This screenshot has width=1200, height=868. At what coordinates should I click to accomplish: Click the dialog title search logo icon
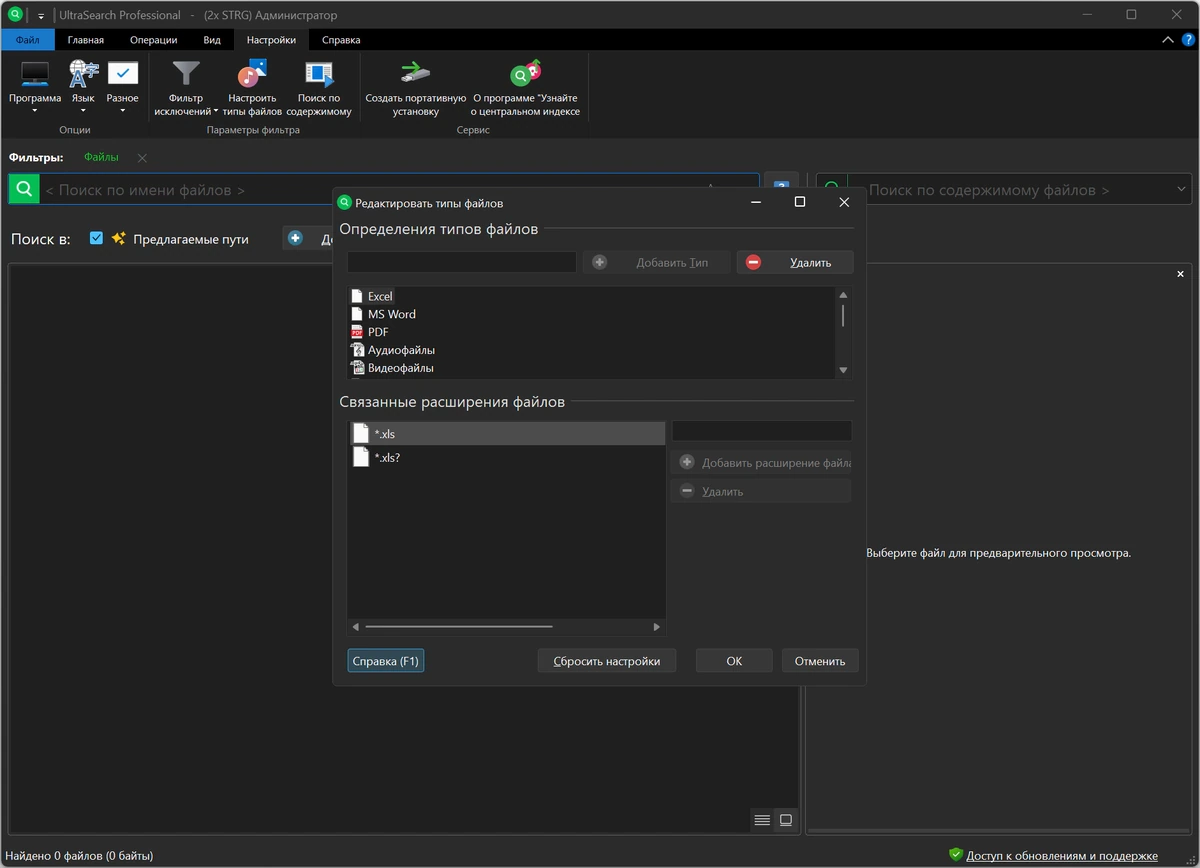coord(345,202)
